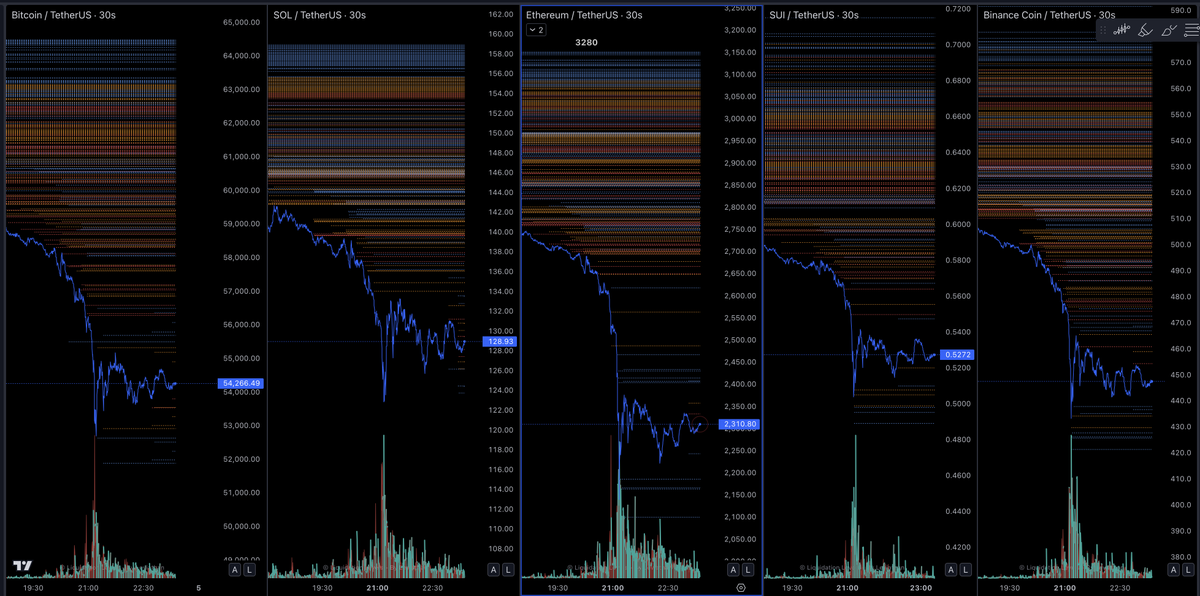
Task: Toggle auto scale on Bitcoin chart
Action: coord(235,569)
